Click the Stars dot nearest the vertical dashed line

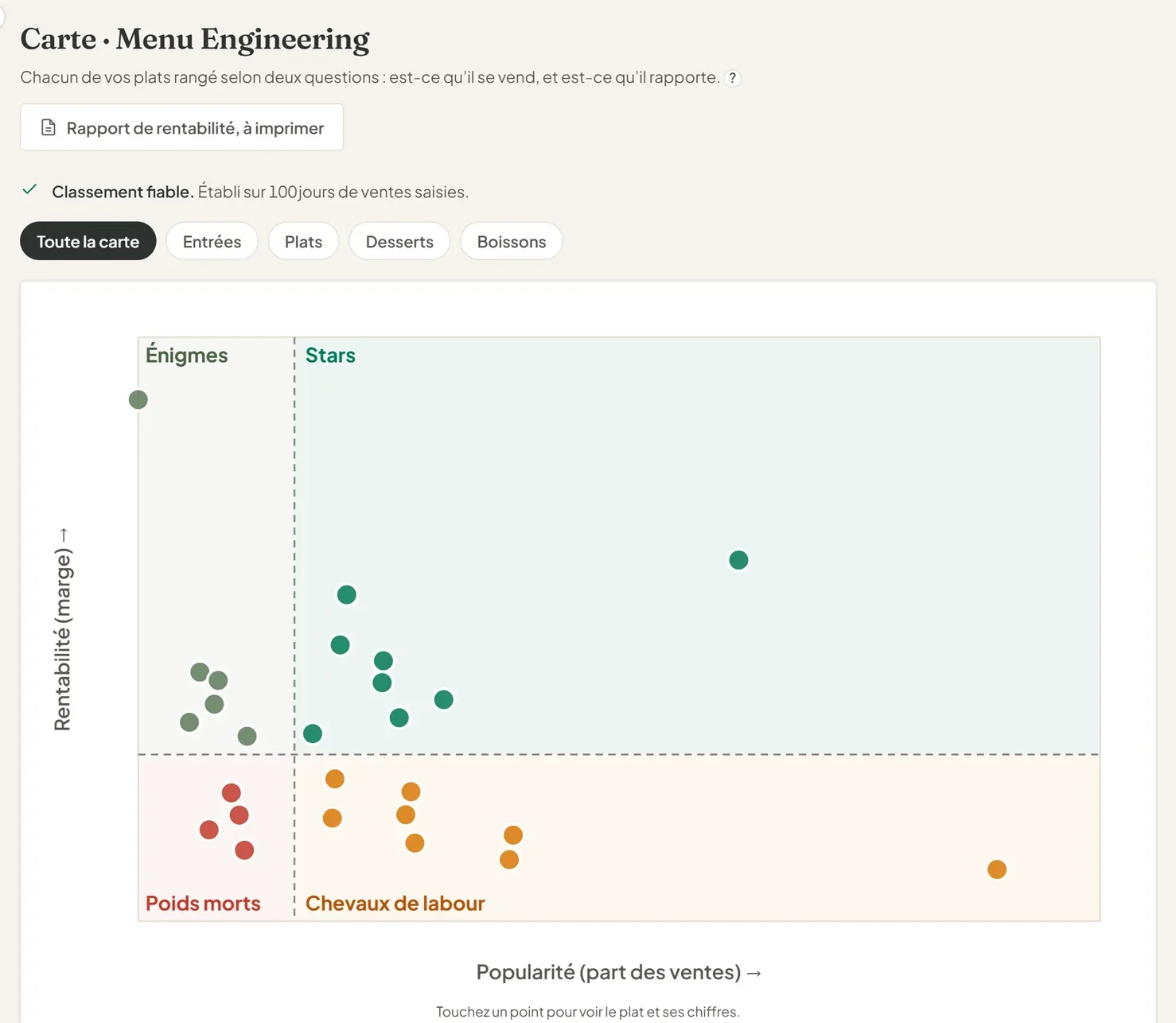(x=313, y=733)
